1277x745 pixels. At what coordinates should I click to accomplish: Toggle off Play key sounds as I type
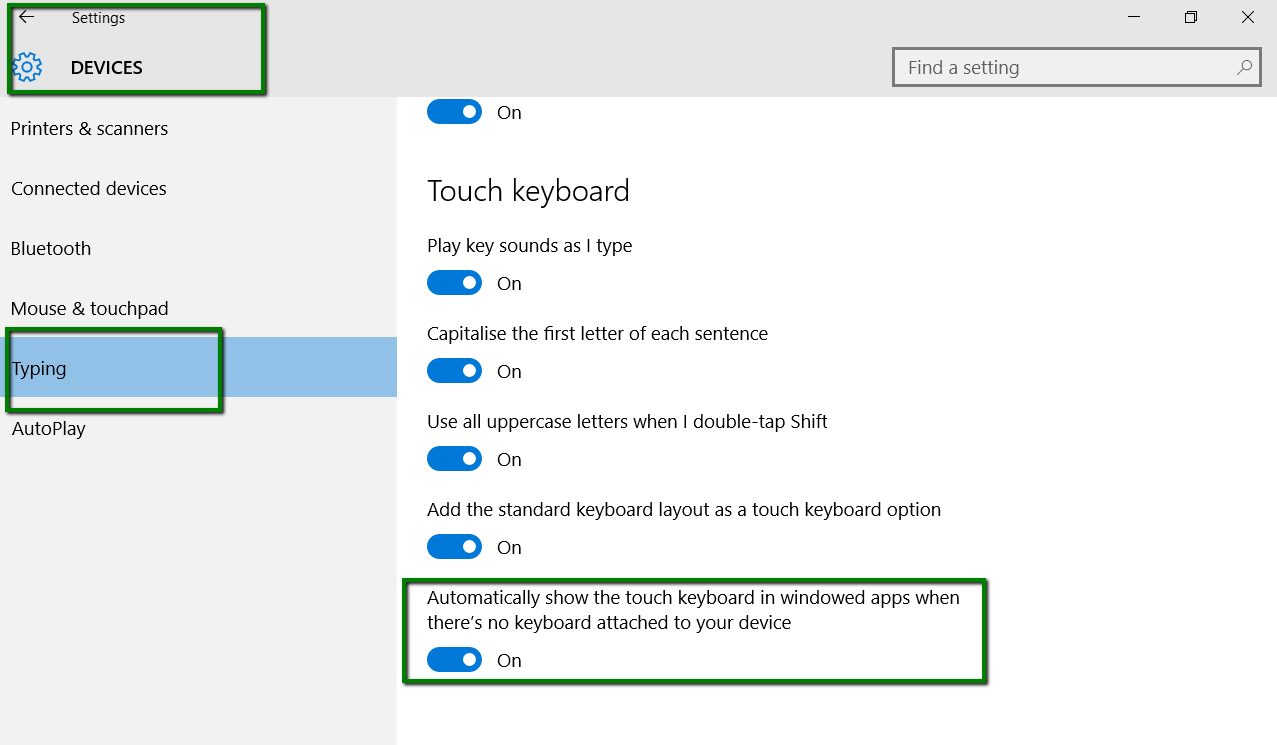[x=454, y=283]
